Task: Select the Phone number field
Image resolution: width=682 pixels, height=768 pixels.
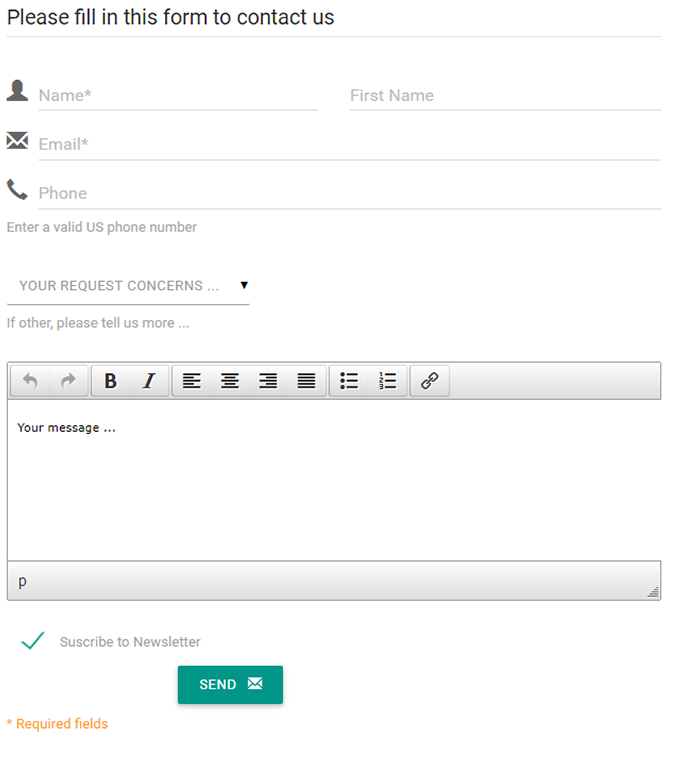Action: click(x=349, y=194)
